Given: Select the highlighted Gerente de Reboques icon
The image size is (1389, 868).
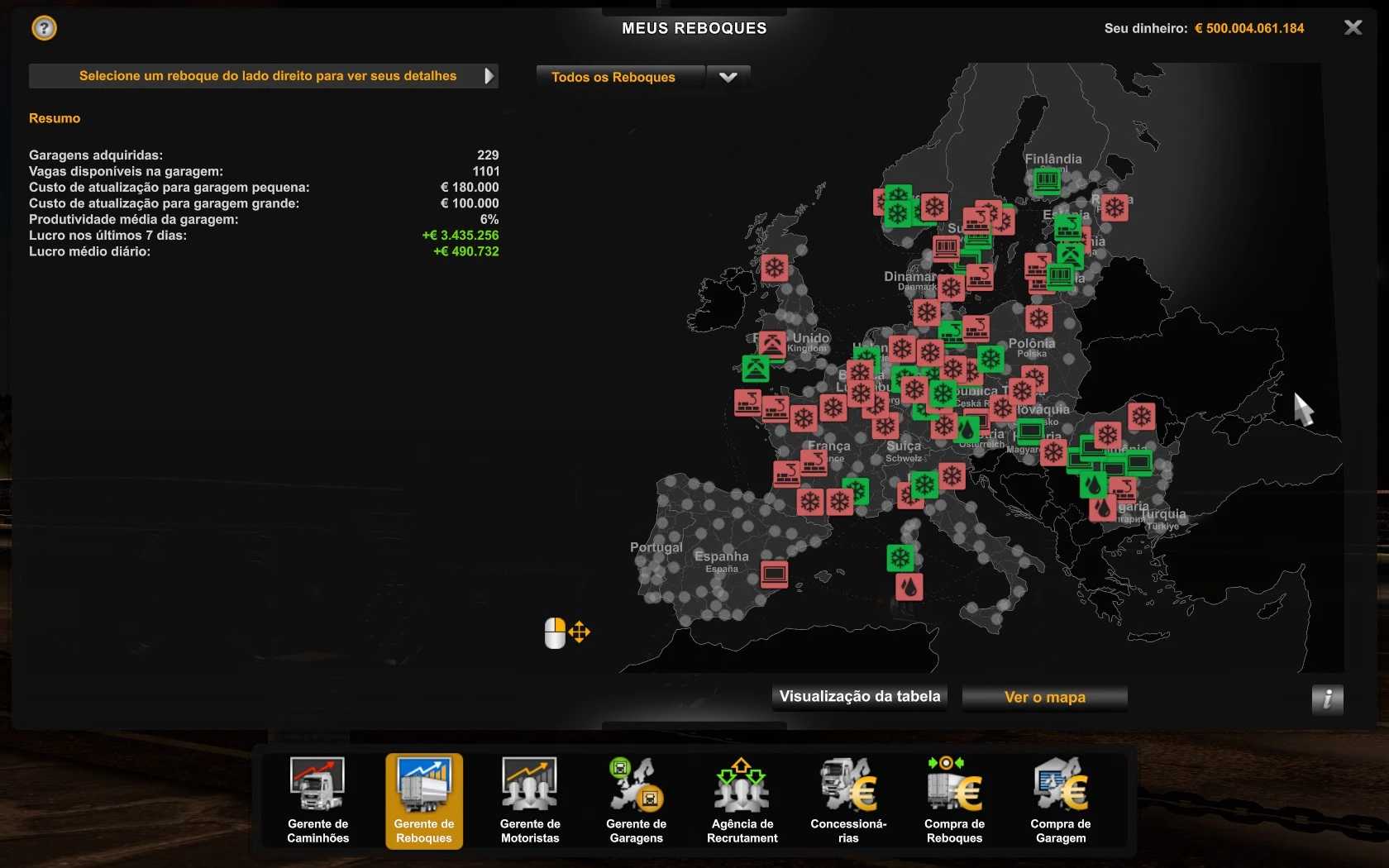Looking at the screenshot, I should [x=424, y=800].
